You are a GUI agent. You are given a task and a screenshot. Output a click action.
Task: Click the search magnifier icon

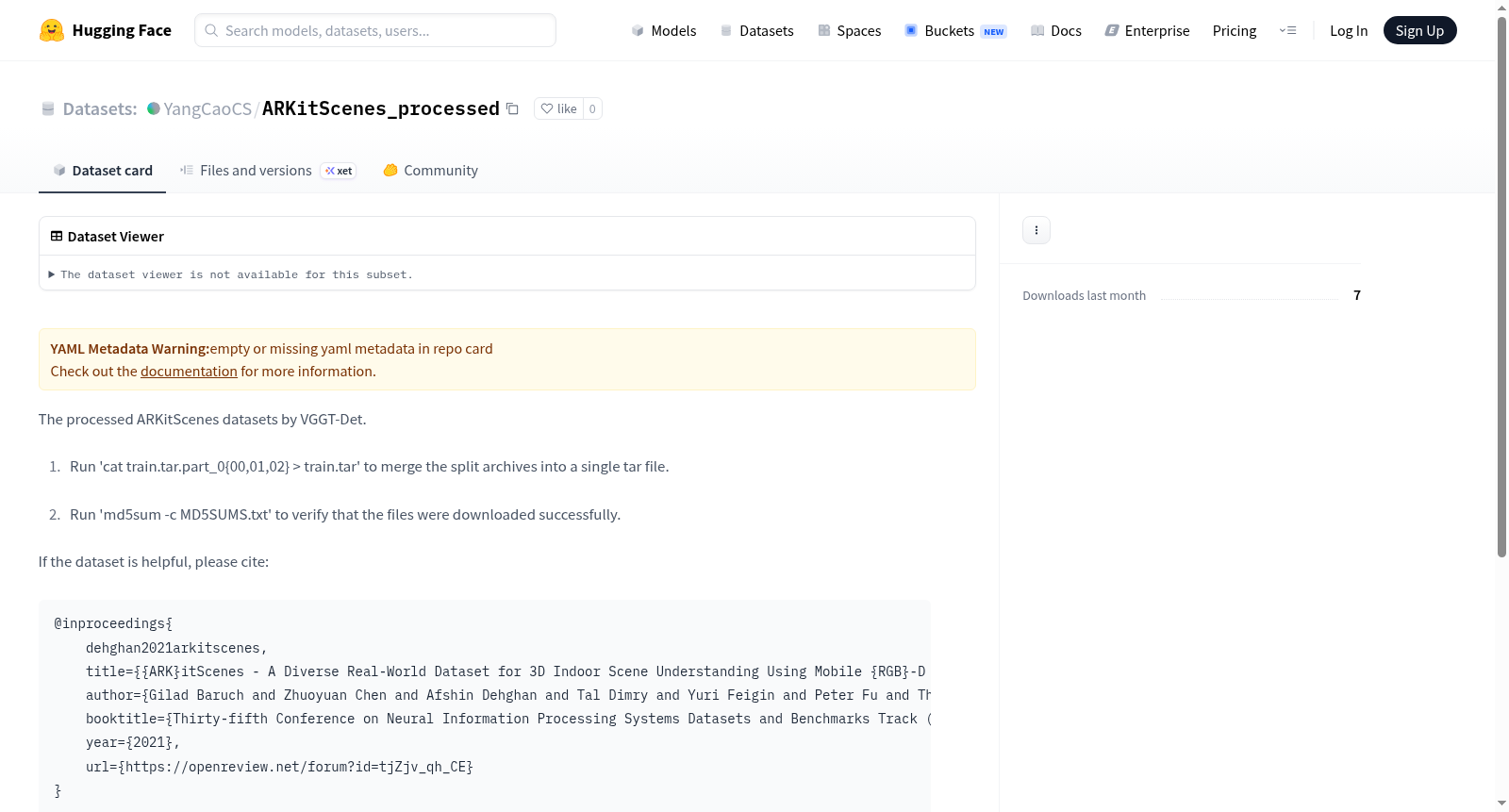[x=211, y=30]
